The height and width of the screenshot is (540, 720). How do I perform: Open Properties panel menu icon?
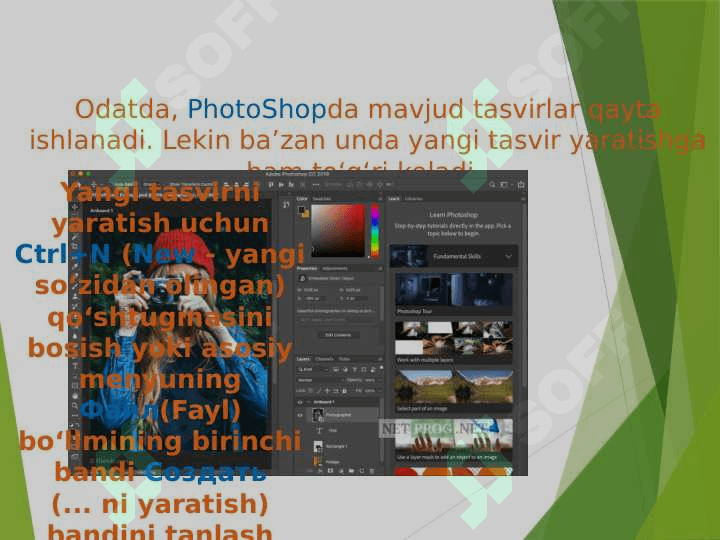pos(379,268)
